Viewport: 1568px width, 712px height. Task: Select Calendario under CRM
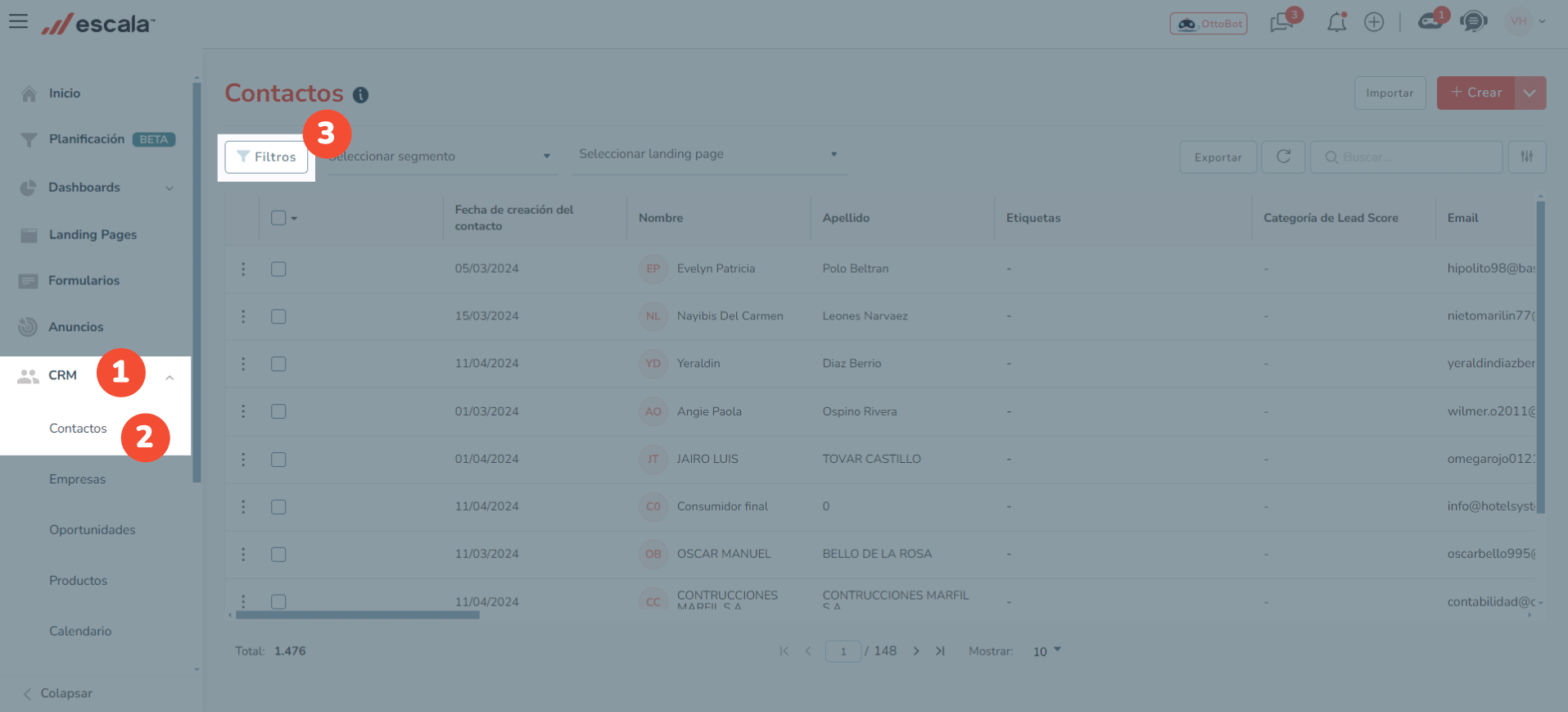pyautogui.click(x=80, y=632)
